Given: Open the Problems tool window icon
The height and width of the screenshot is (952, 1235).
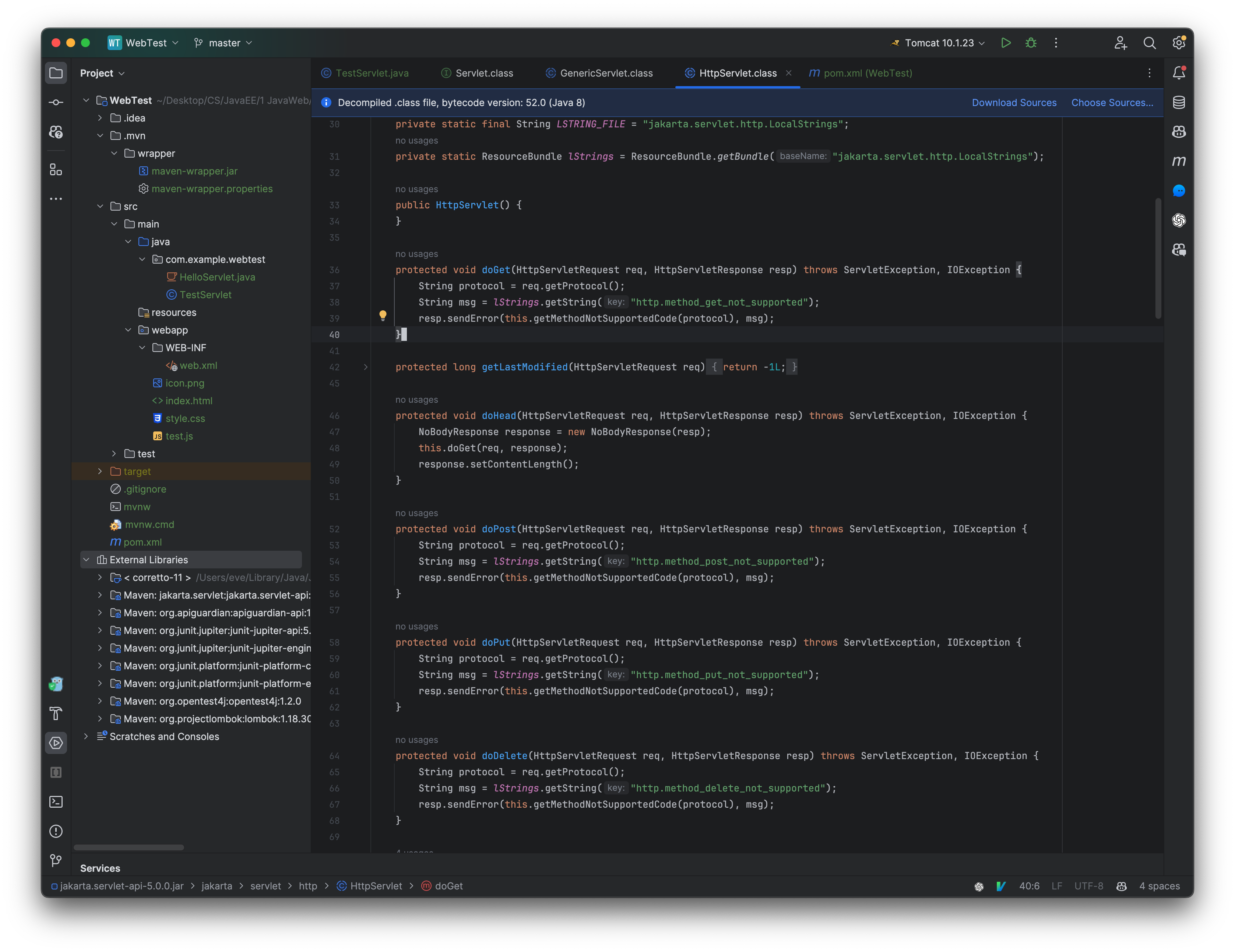Looking at the screenshot, I should [x=56, y=831].
